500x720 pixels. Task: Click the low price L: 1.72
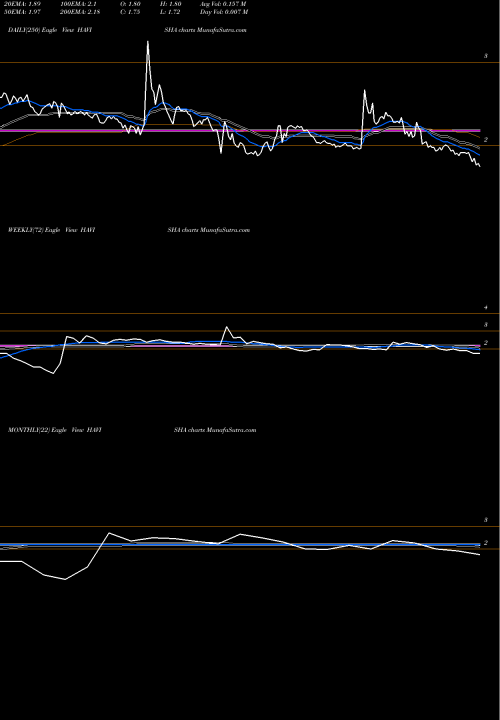point(170,12)
